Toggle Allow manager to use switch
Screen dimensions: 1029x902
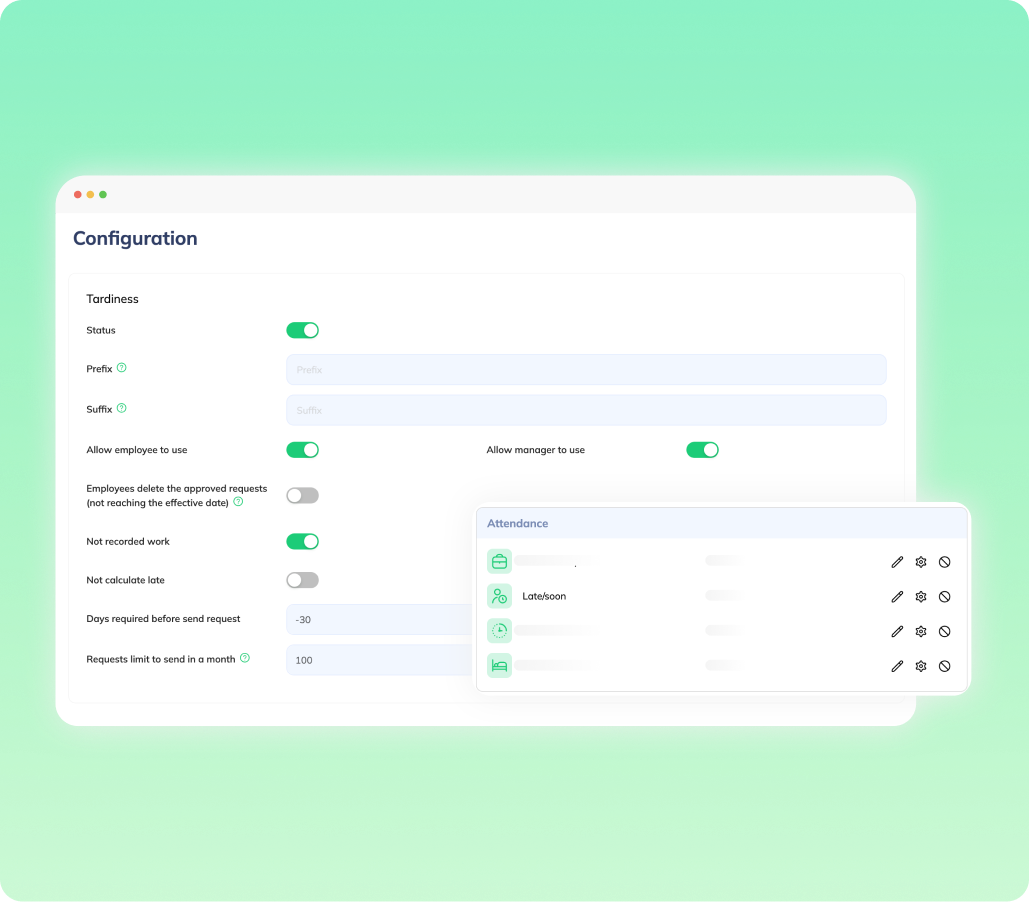pyautogui.click(x=702, y=450)
